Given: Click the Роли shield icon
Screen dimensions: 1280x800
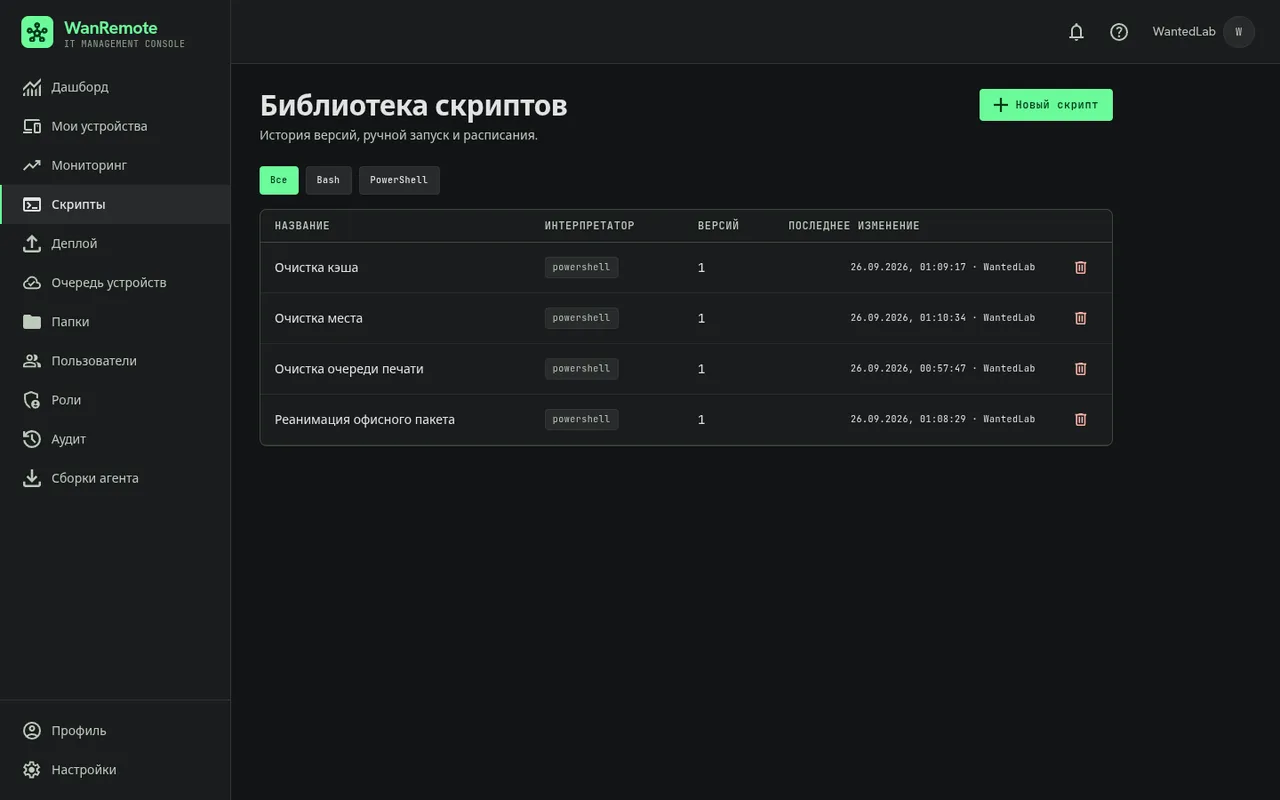Looking at the screenshot, I should point(32,400).
